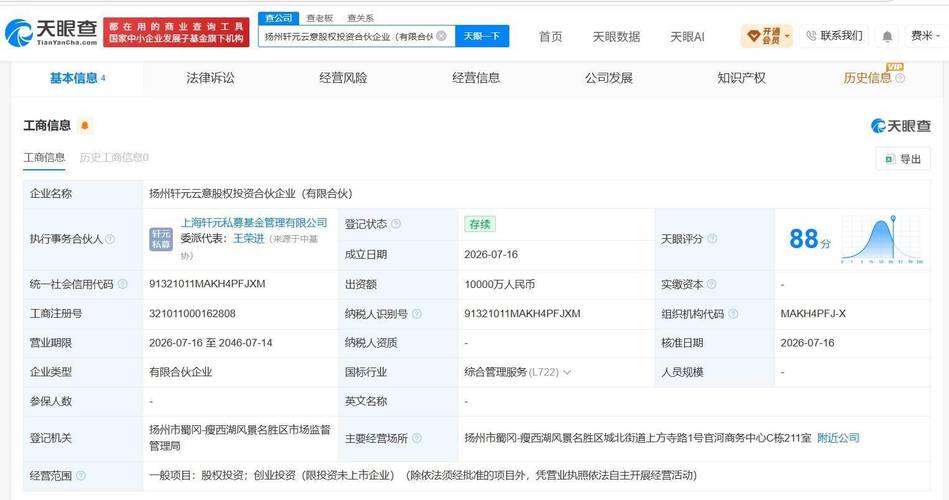
Task: Select registration number 321011000162808
Action: 192,314
